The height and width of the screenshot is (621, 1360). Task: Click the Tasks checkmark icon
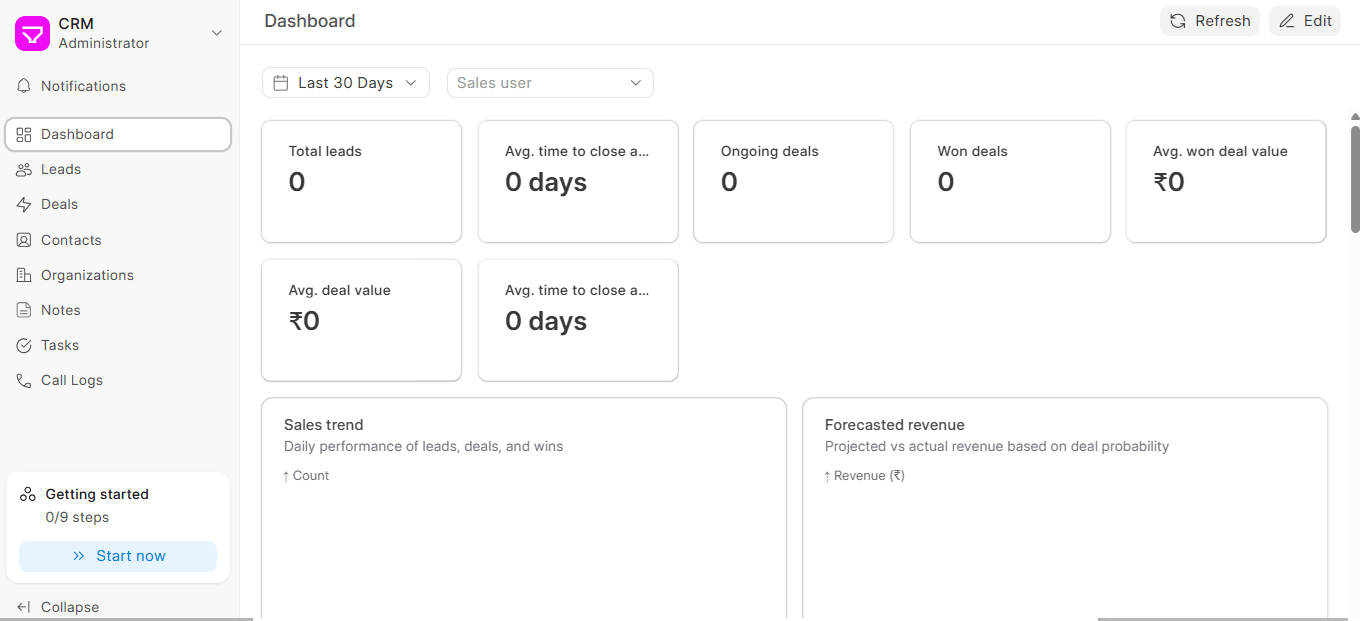point(24,345)
